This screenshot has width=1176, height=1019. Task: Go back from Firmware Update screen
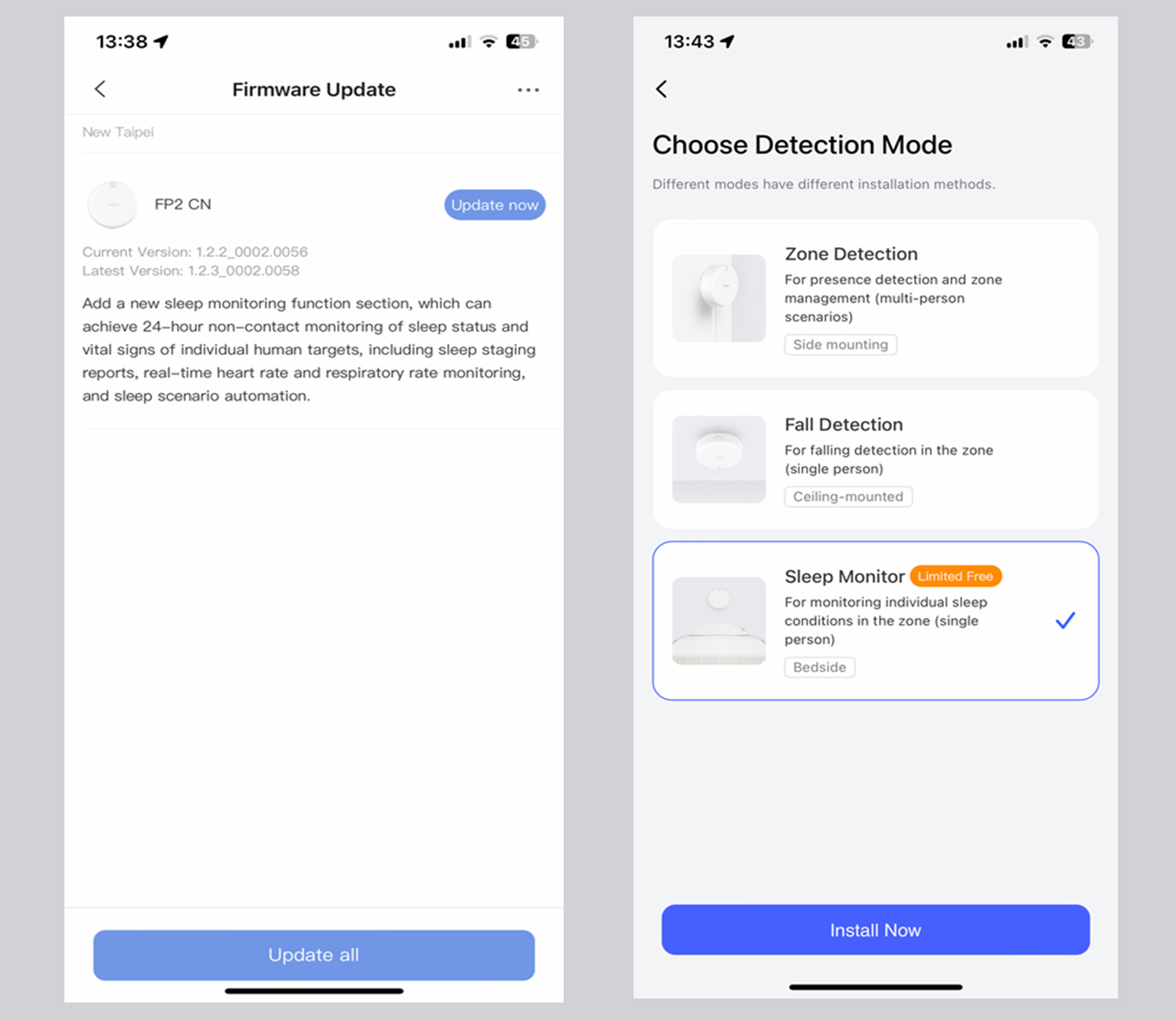pyautogui.click(x=100, y=89)
